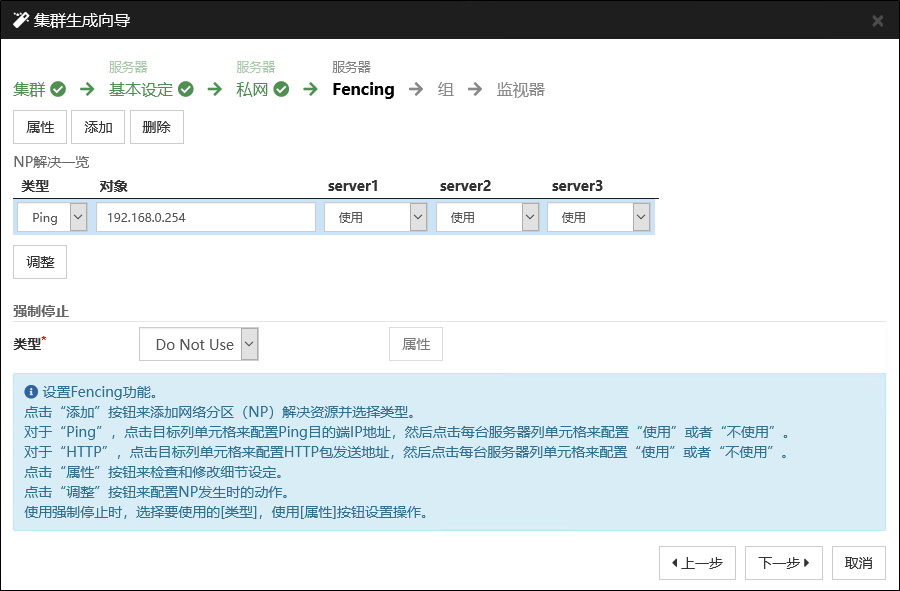The width and height of the screenshot is (900, 591).
Task: Jump to the 基本设定 step
Action: pyautogui.click(x=141, y=89)
